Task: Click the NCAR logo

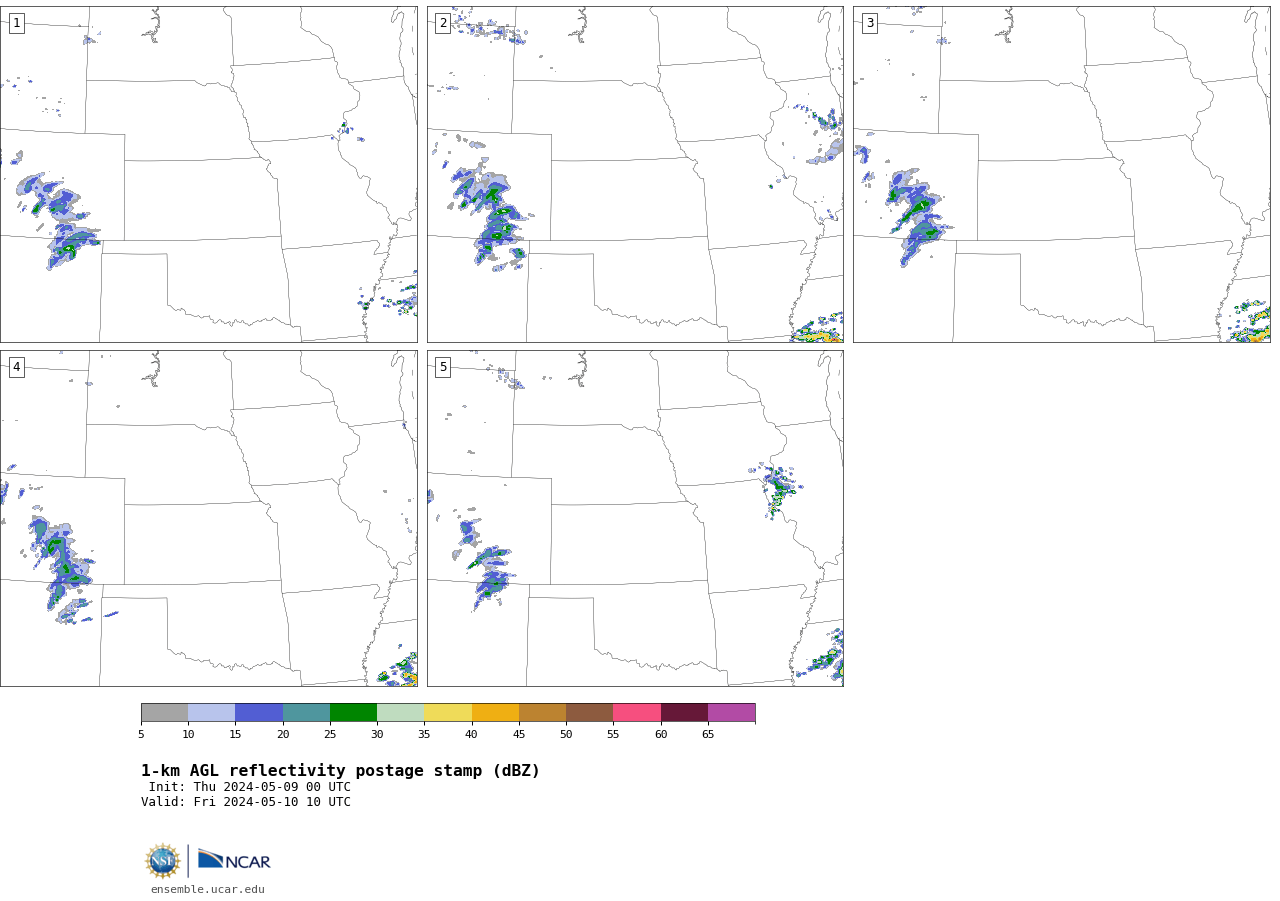Action: tap(234, 860)
